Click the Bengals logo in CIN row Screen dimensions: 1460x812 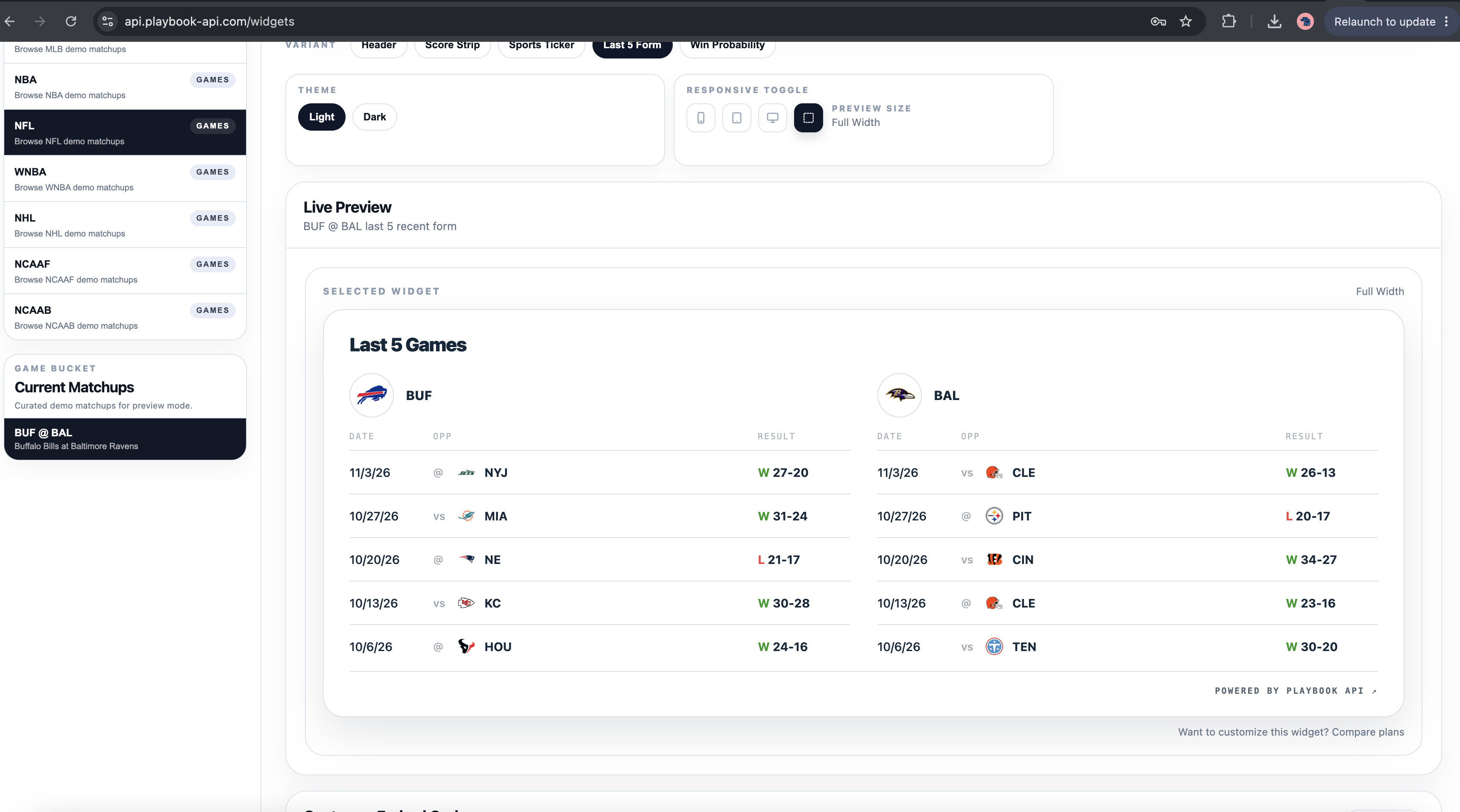pos(994,560)
